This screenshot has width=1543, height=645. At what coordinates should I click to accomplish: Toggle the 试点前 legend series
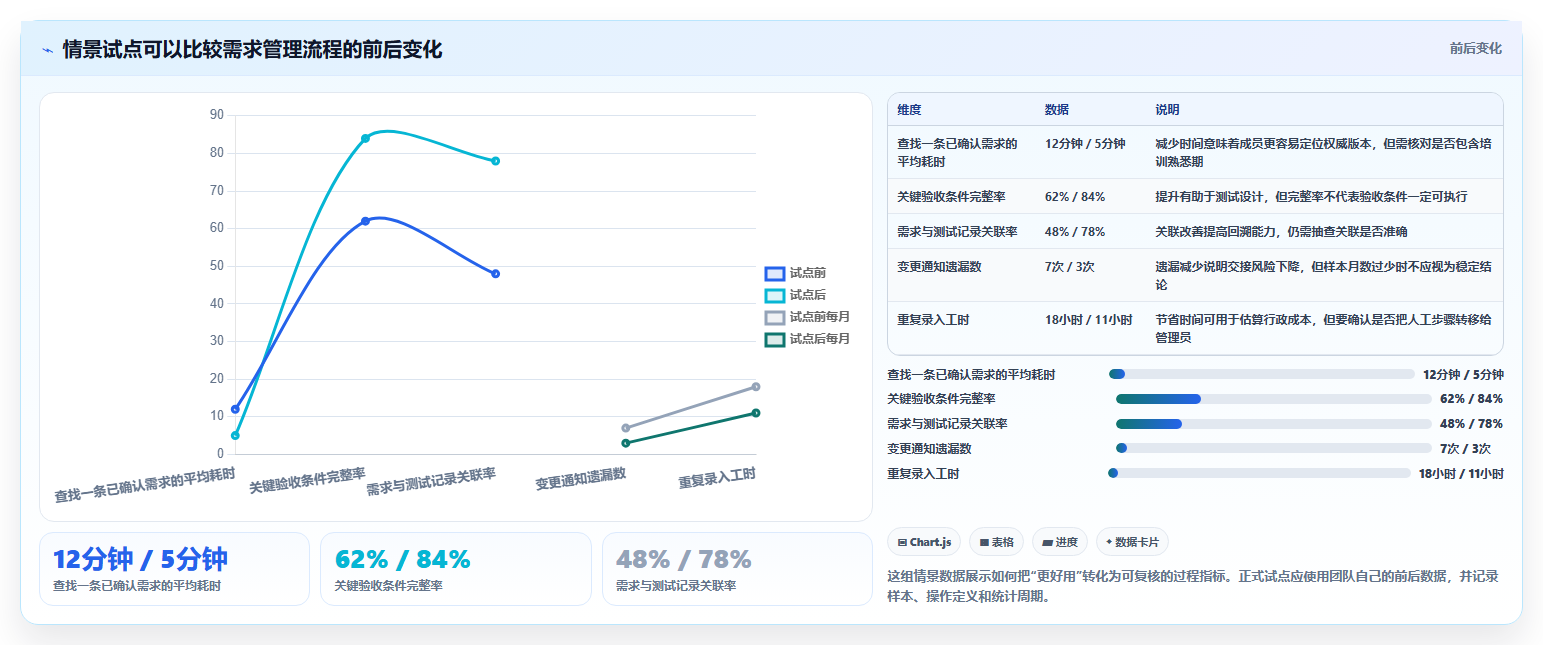[x=795, y=273]
